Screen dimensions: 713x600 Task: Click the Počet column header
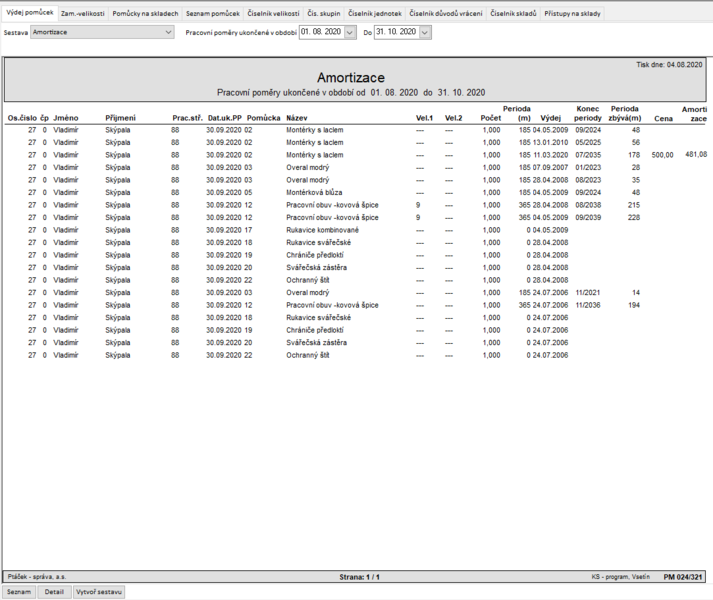tap(491, 118)
